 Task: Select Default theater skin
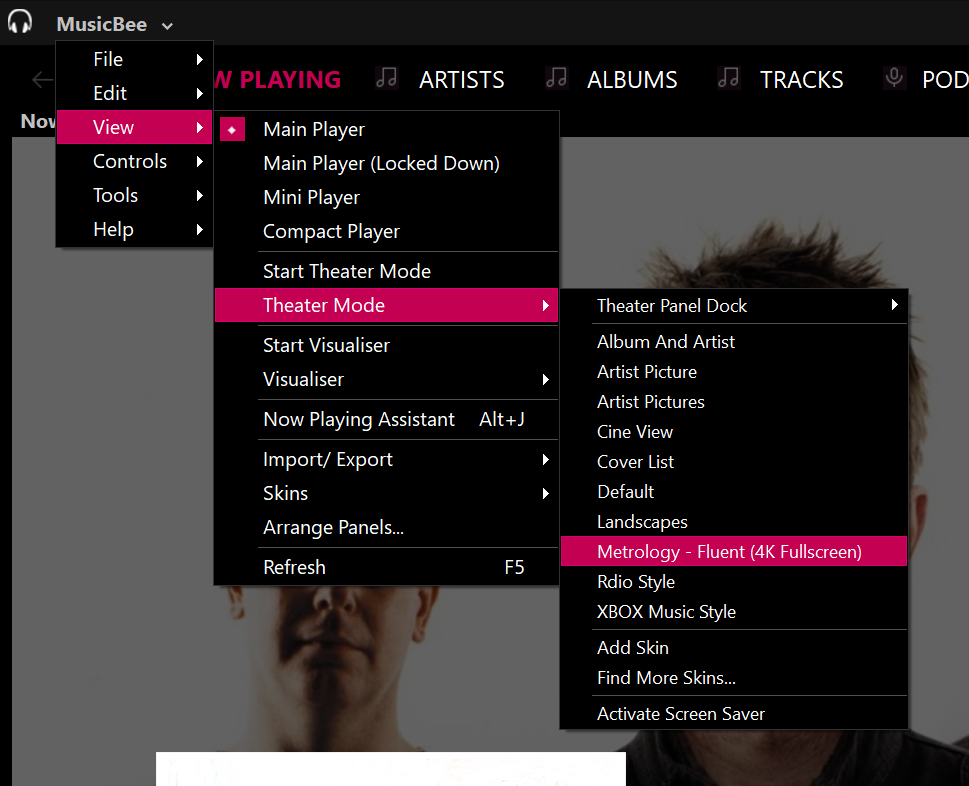(x=734, y=492)
